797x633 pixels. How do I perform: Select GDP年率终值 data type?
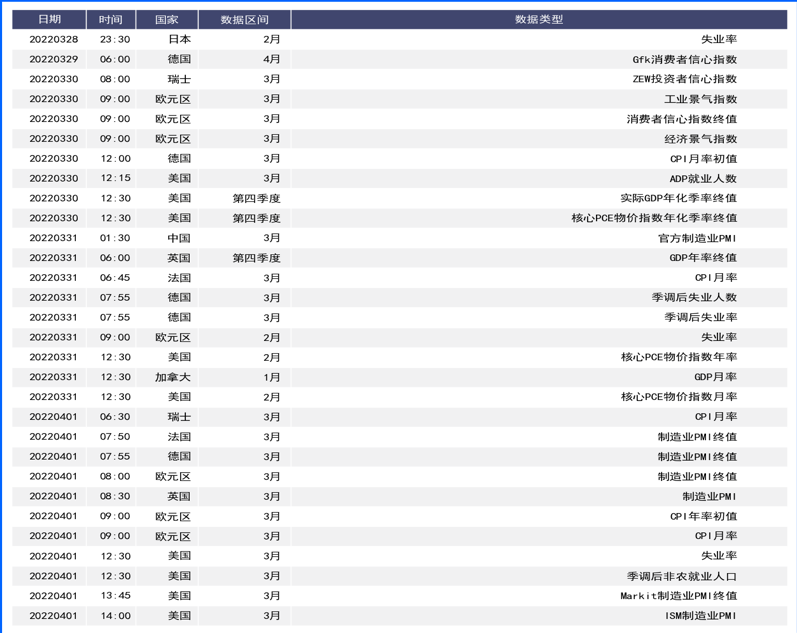tap(703, 257)
